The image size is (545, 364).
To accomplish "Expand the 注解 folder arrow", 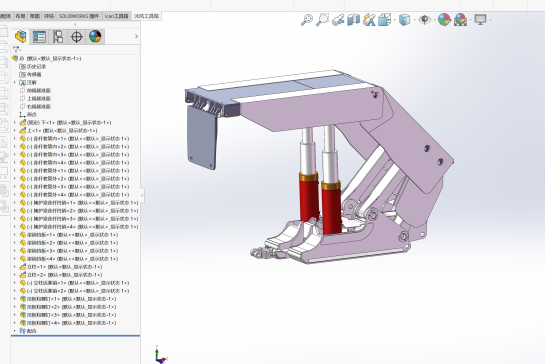I will [x=15, y=82].
